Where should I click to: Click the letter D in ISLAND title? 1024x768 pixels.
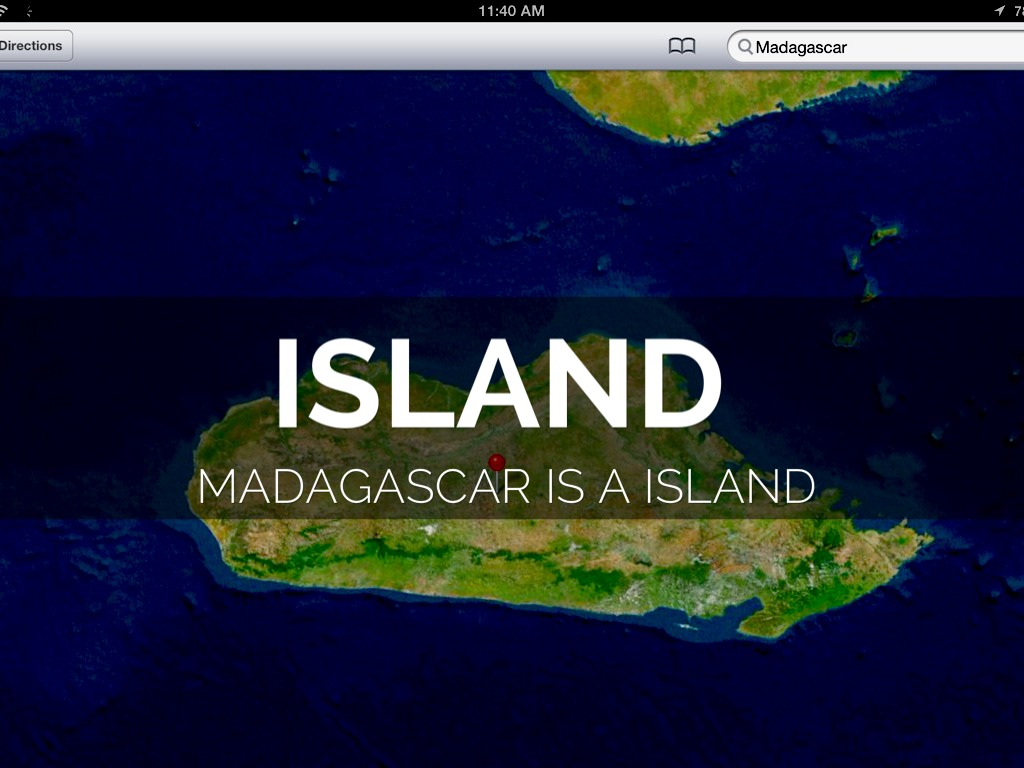675,385
